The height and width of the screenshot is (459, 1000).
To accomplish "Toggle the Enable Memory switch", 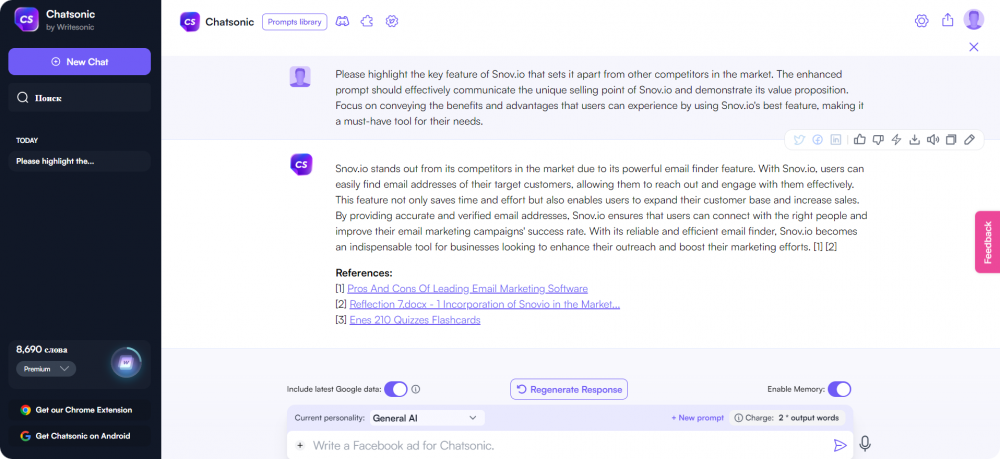I will click(x=839, y=389).
